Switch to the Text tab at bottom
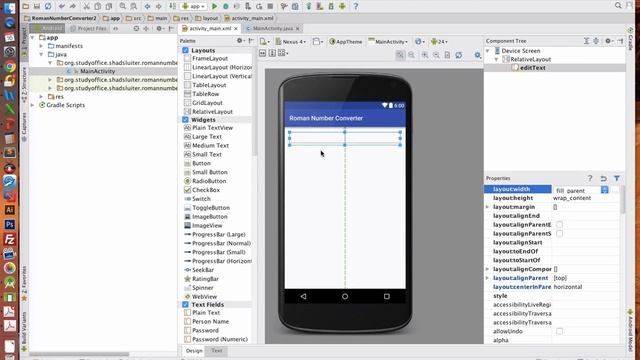The width and height of the screenshot is (640, 360). tap(217, 351)
